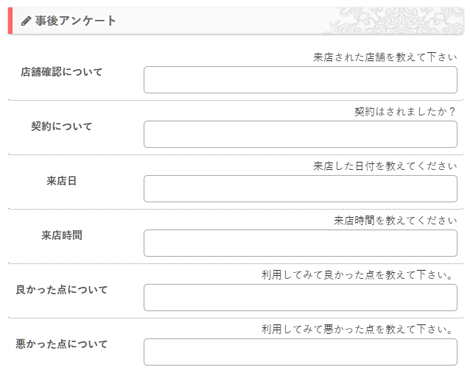Click the 来店時間 label text
The image size is (470, 370).
61,235
